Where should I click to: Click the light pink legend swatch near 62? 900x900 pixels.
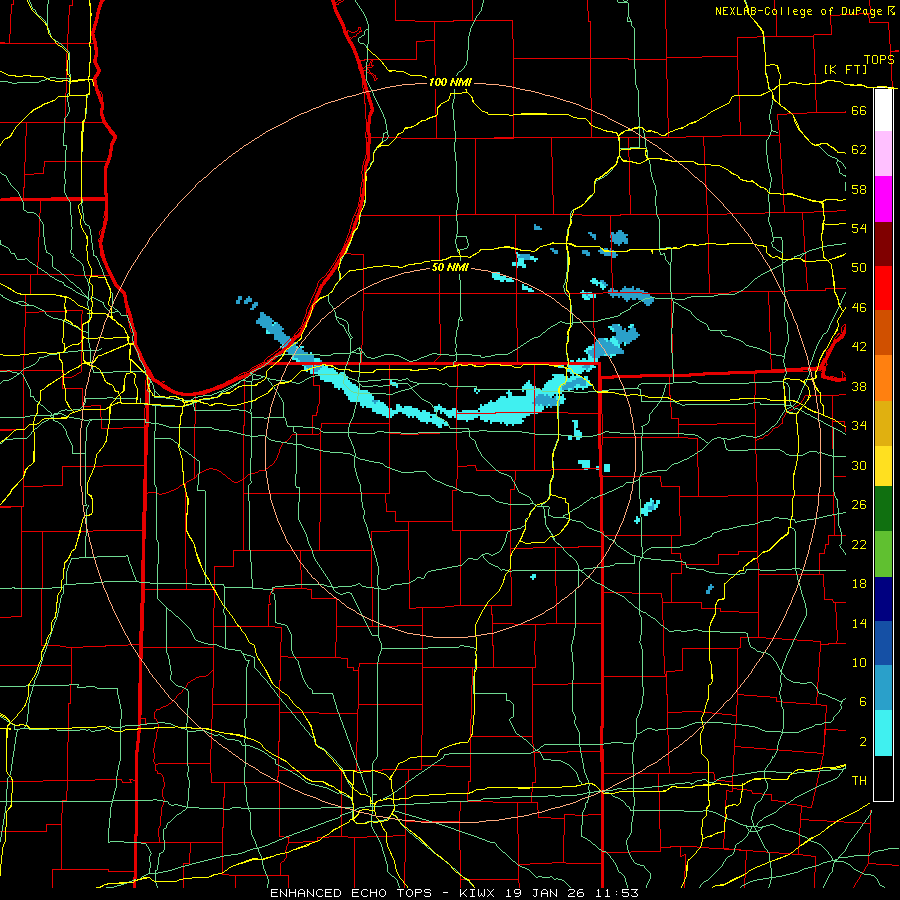click(x=883, y=154)
